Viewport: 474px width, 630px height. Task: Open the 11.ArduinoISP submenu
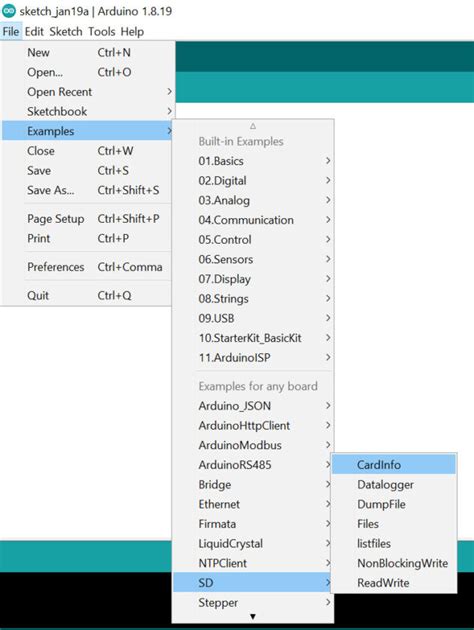[253, 358]
